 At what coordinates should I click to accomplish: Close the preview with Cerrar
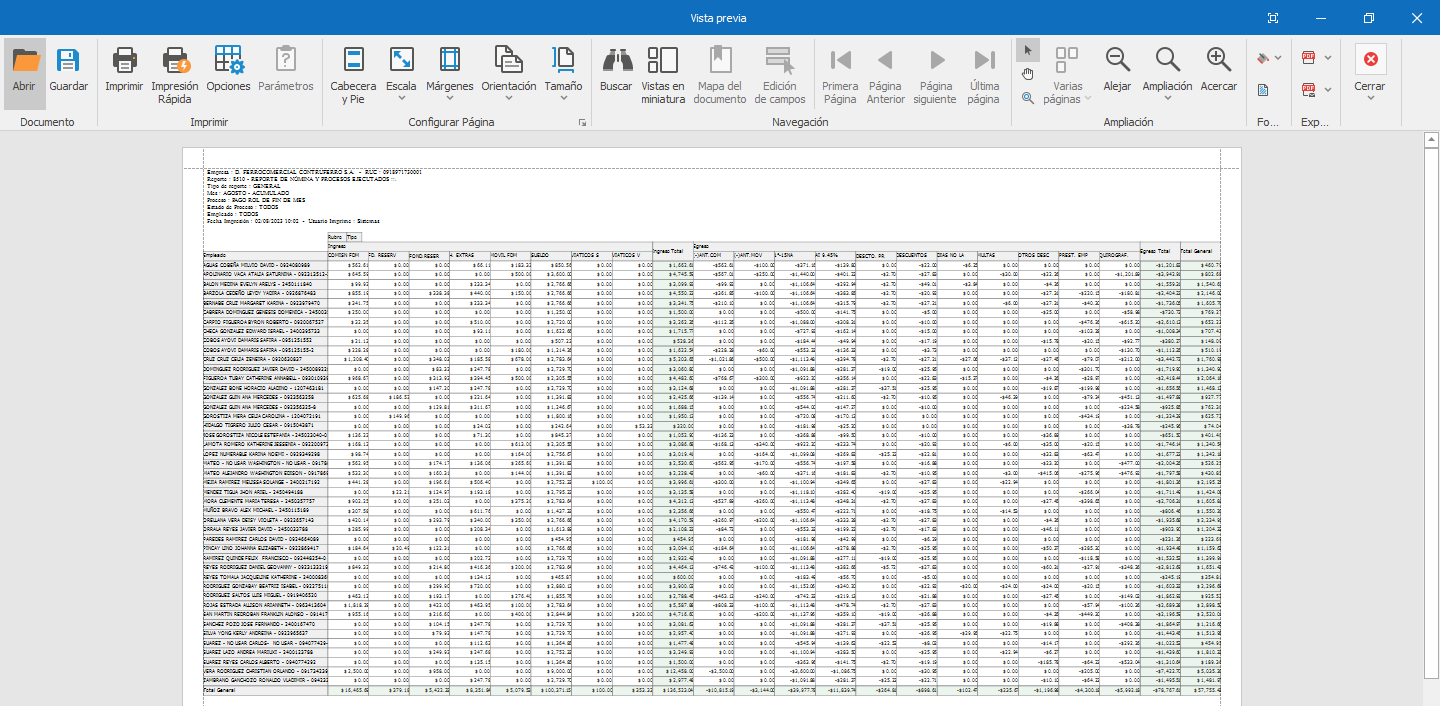pos(1370,72)
